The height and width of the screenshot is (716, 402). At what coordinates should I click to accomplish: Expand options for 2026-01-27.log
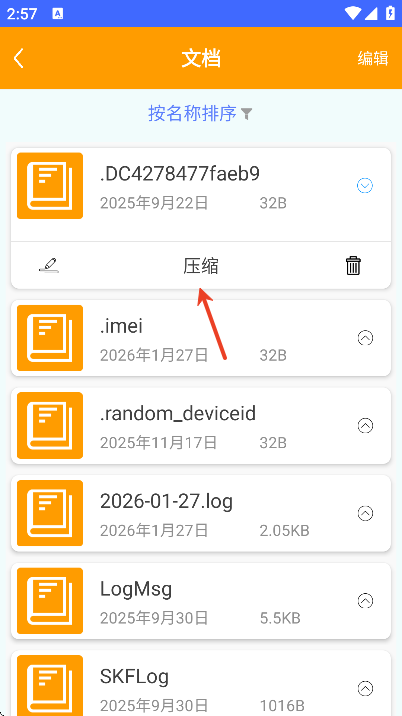coord(365,513)
